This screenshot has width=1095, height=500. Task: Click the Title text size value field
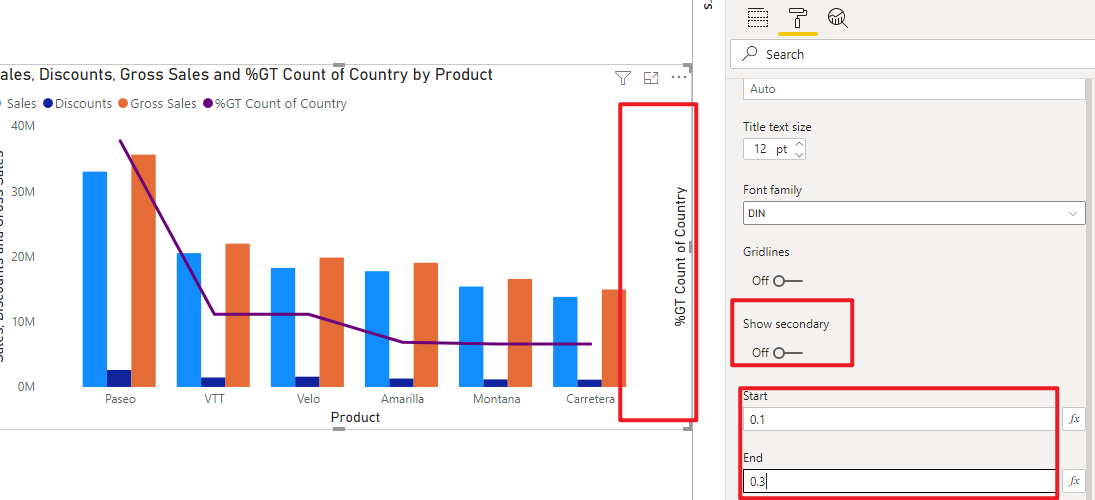766,149
